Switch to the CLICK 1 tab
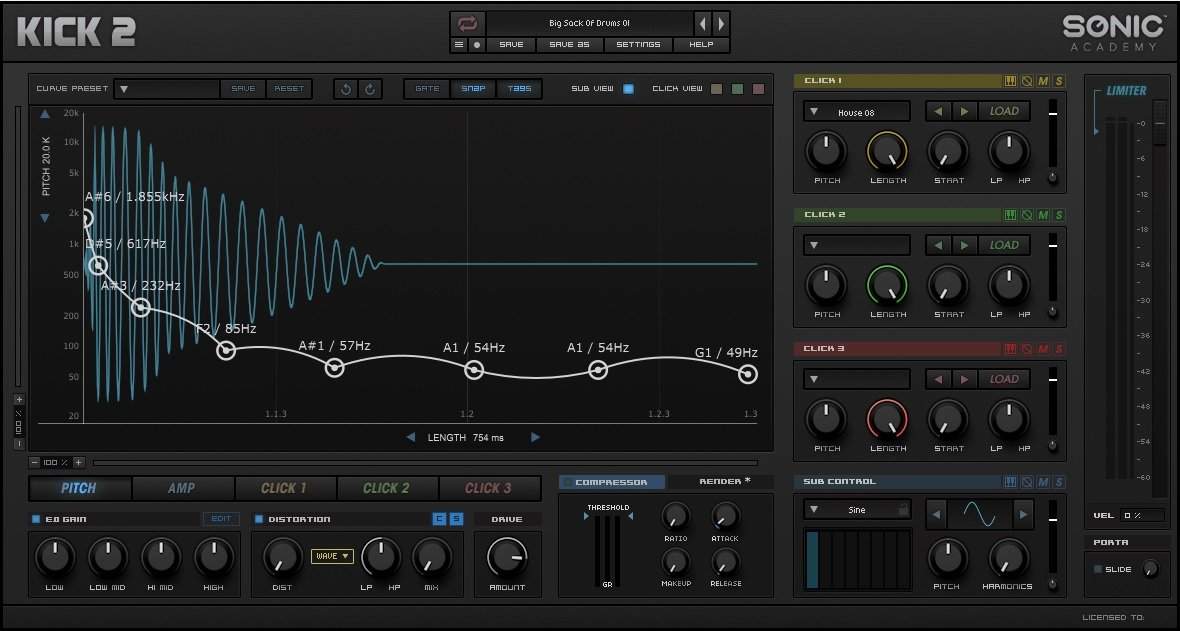1180x631 pixels. point(284,488)
